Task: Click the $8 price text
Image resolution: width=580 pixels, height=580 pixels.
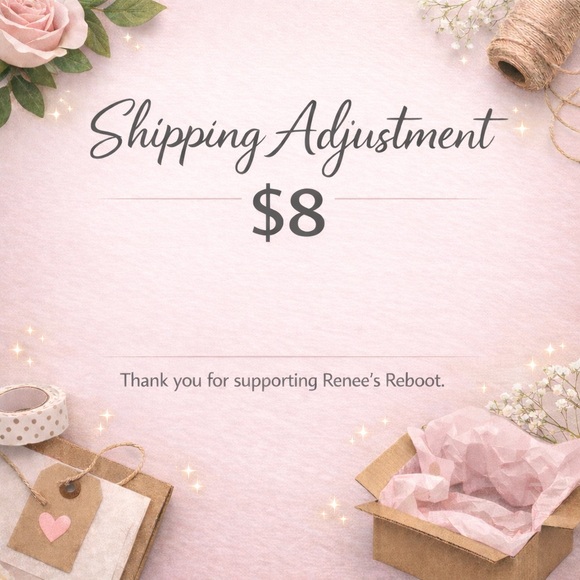Action: 289,214
